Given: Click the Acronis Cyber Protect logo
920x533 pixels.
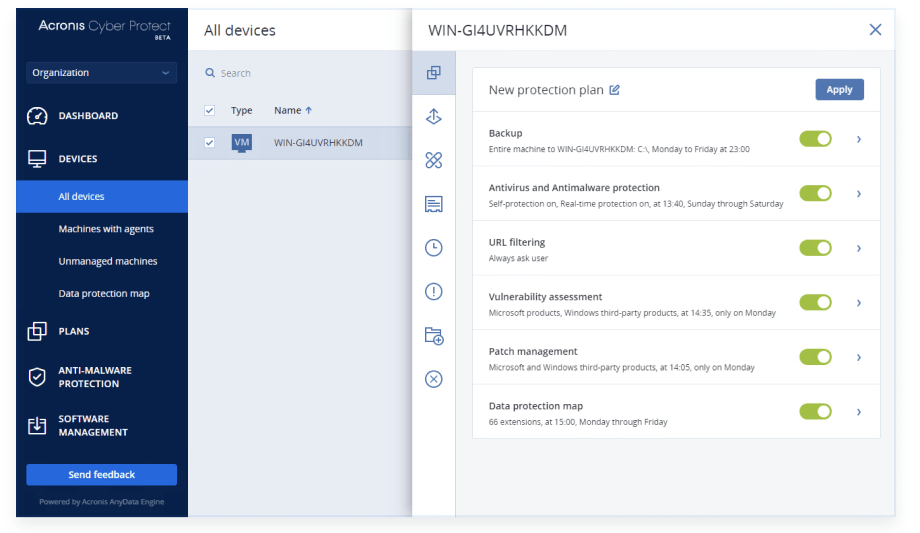Looking at the screenshot, I should (x=104, y=28).
